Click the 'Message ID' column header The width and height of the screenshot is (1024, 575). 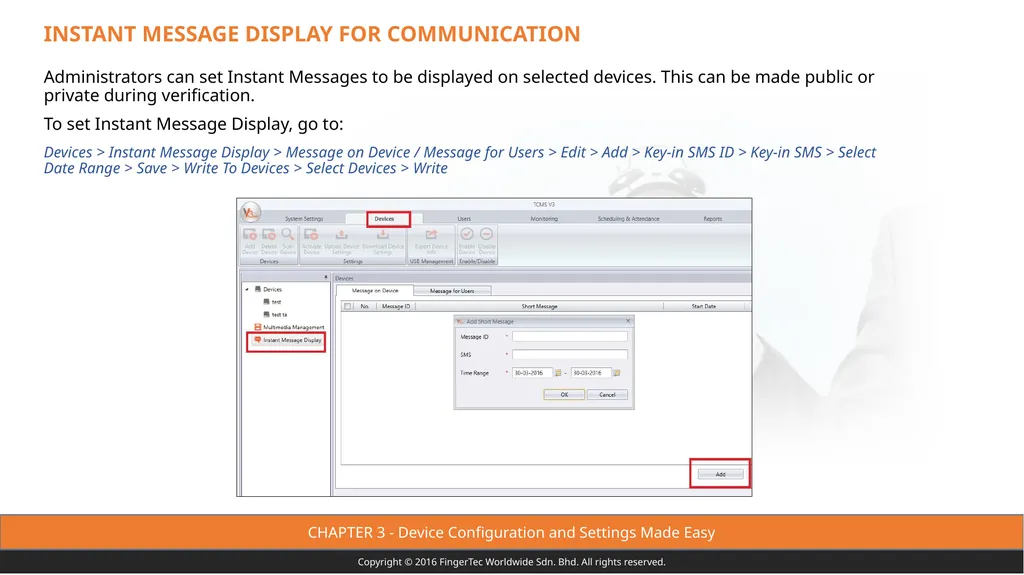coord(396,306)
